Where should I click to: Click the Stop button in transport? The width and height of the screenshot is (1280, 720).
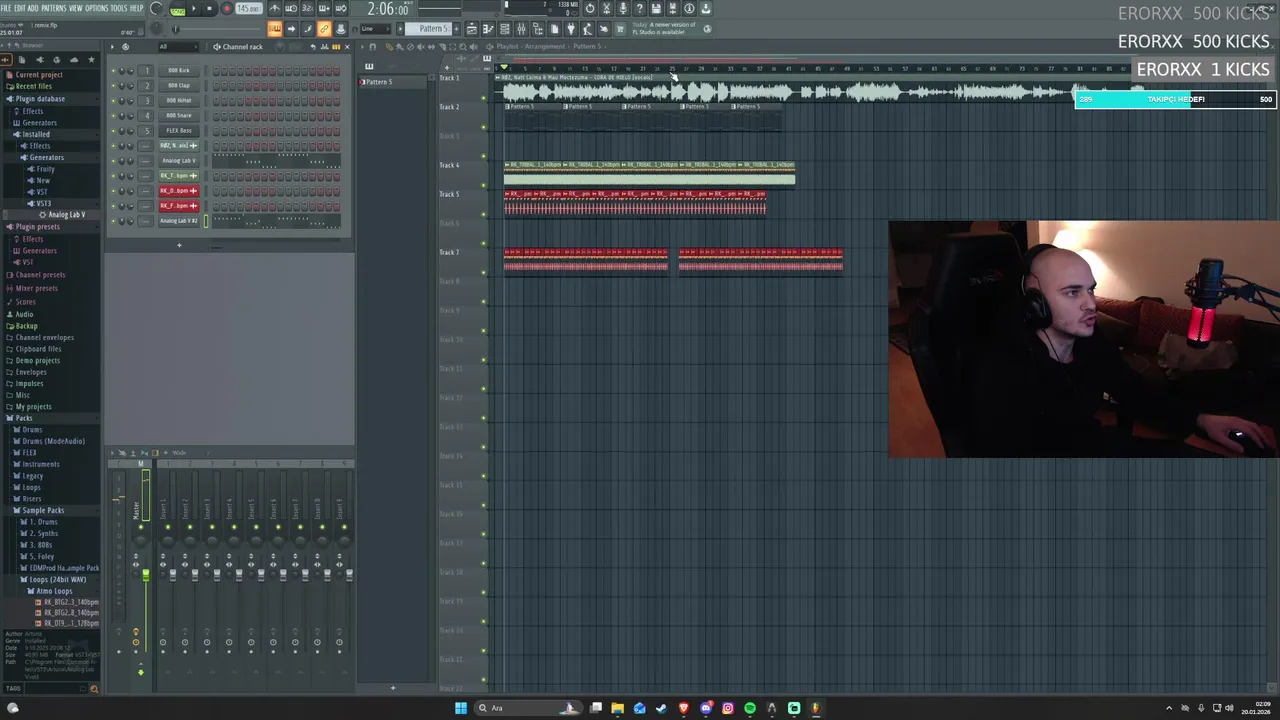pyautogui.click(x=209, y=8)
